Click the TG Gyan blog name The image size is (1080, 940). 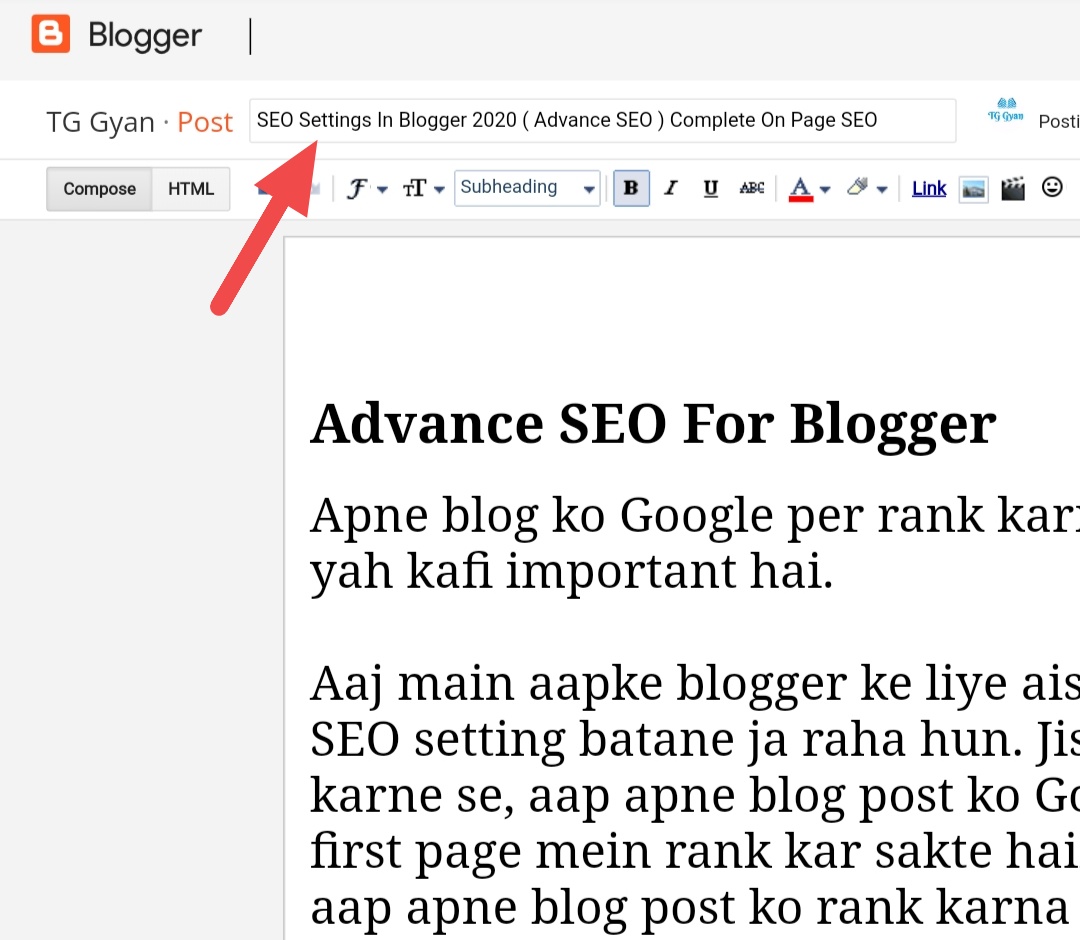pos(100,122)
